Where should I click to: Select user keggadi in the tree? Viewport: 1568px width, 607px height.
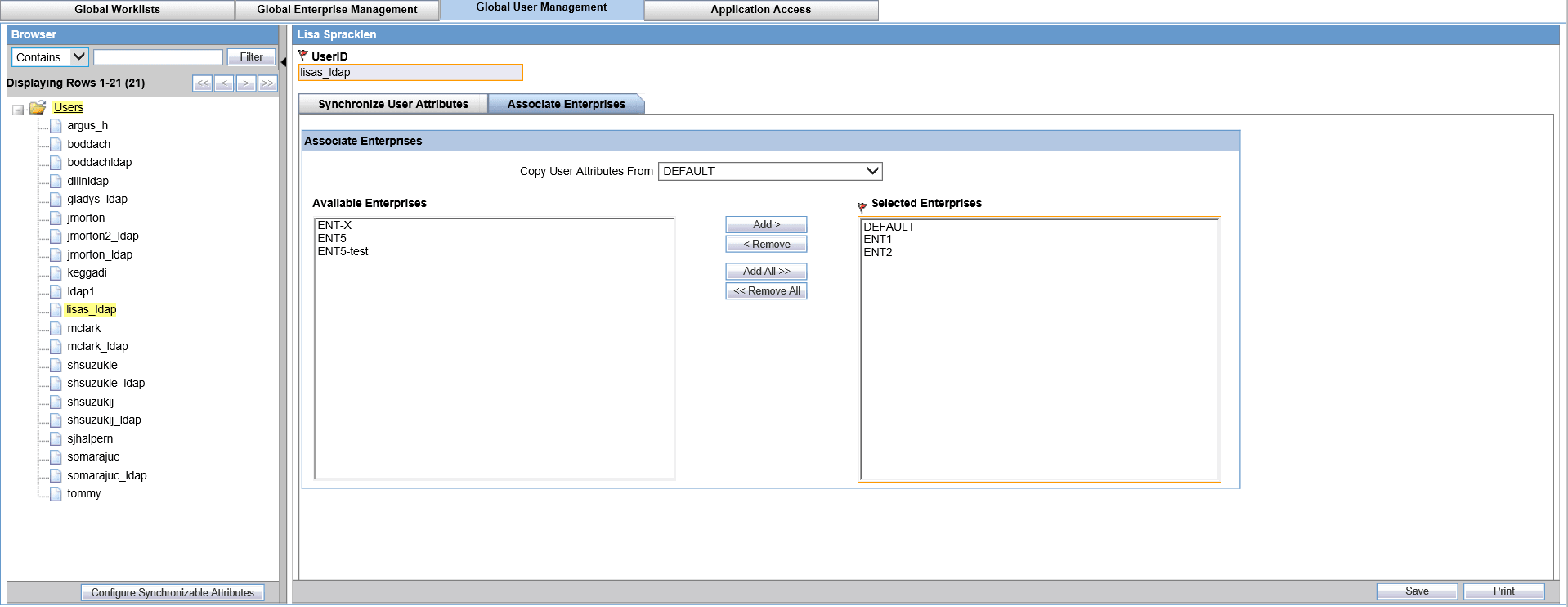pyautogui.click(x=87, y=272)
